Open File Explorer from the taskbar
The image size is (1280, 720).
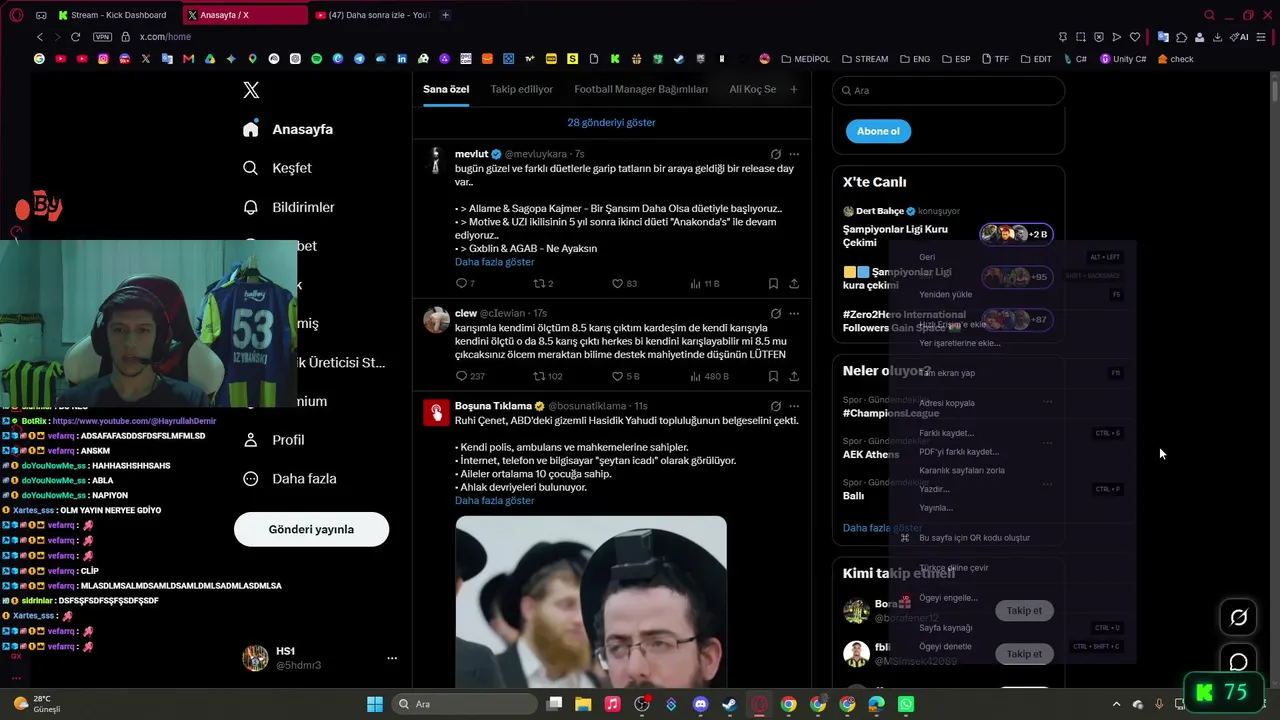(583, 704)
